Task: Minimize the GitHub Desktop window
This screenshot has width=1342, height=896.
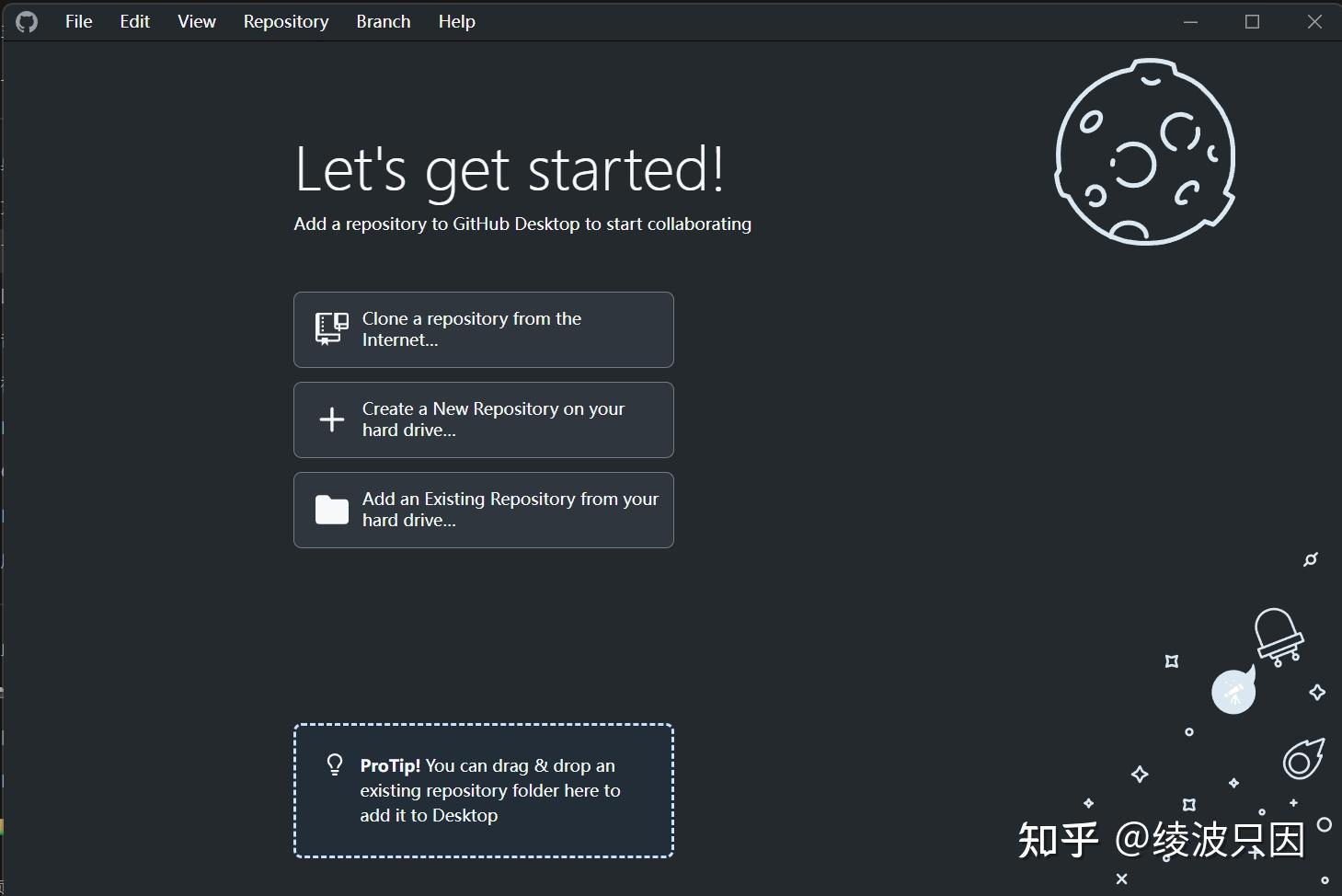Action: (1190, 21)
